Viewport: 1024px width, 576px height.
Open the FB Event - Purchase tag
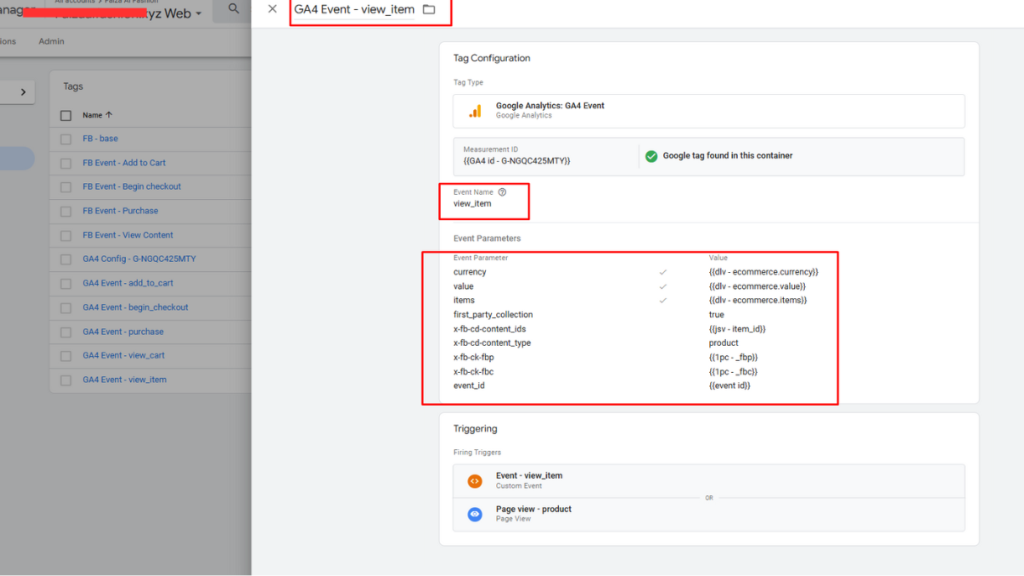120,211
